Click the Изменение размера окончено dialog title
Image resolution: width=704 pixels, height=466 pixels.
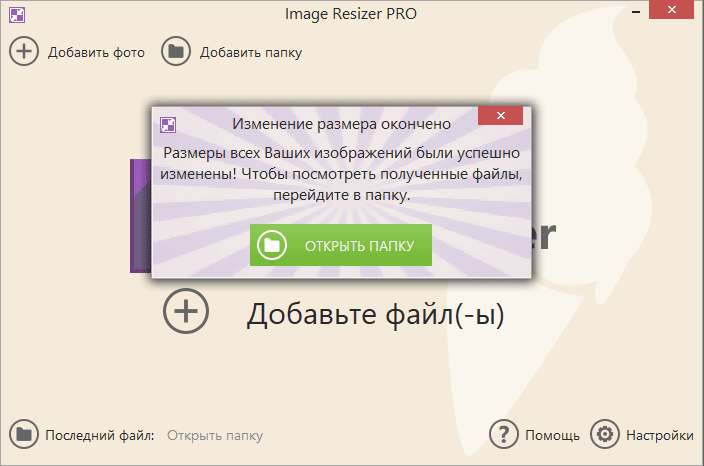[x=341, y=124]
